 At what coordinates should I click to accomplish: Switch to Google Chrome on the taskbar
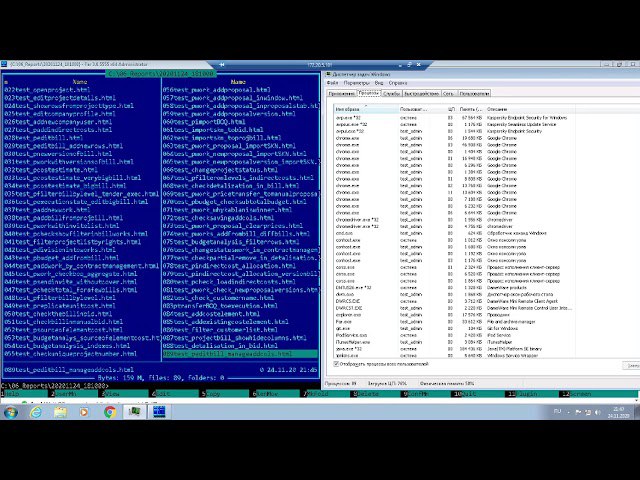coord(109,412)
